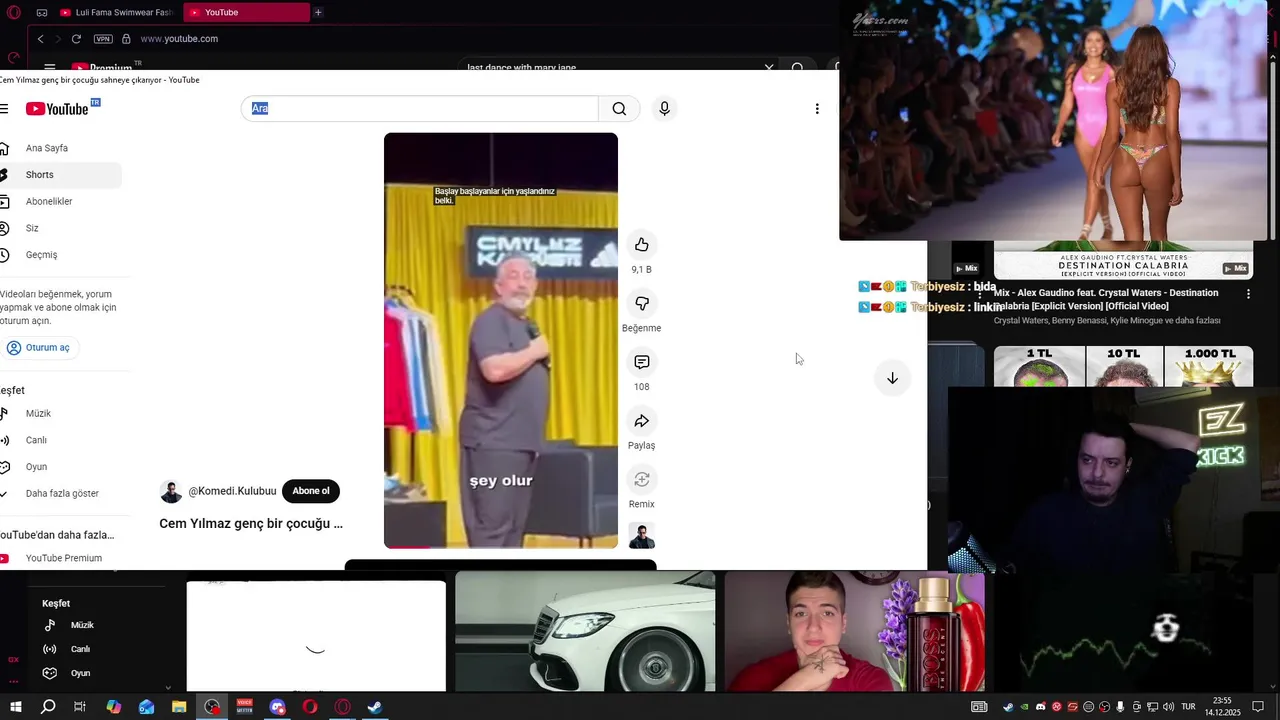This screenshot has width=1280, height=720.
Task: Switch TUR input language
Action: click(1189, 707)
